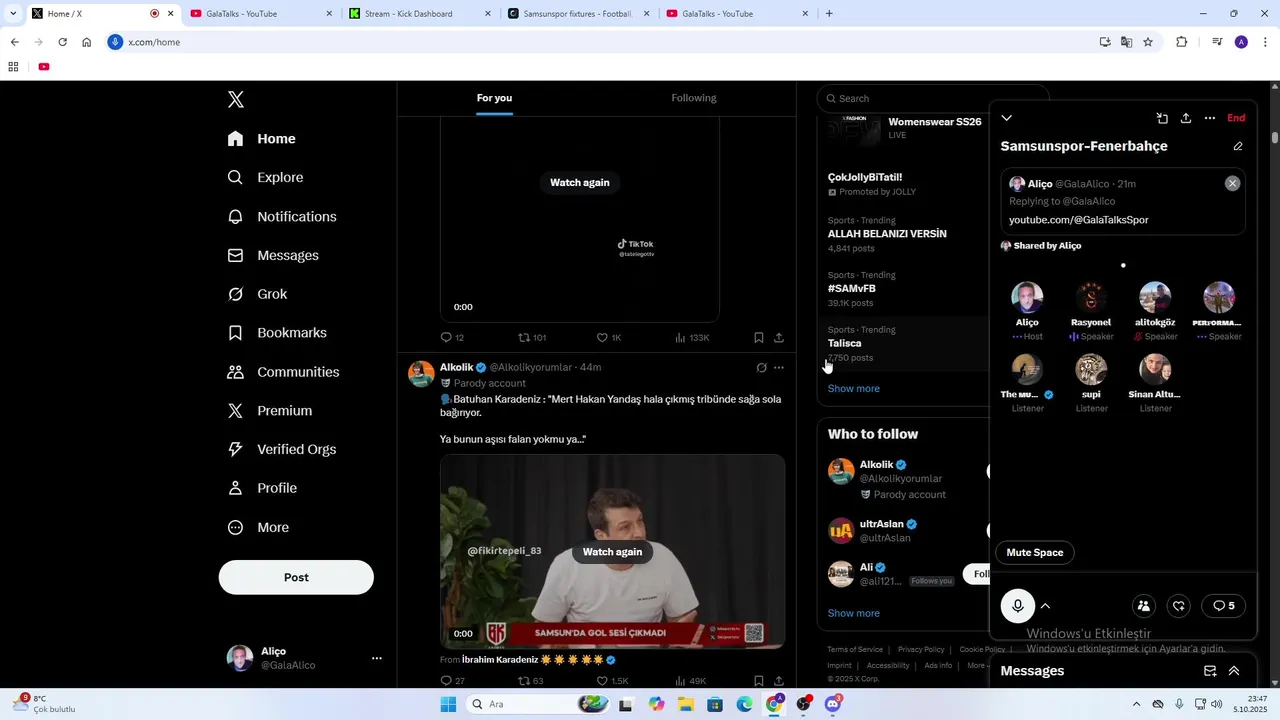Repost the TikTok post with 101 reposts
The image size is (1280, 720).
pos(532,338)
